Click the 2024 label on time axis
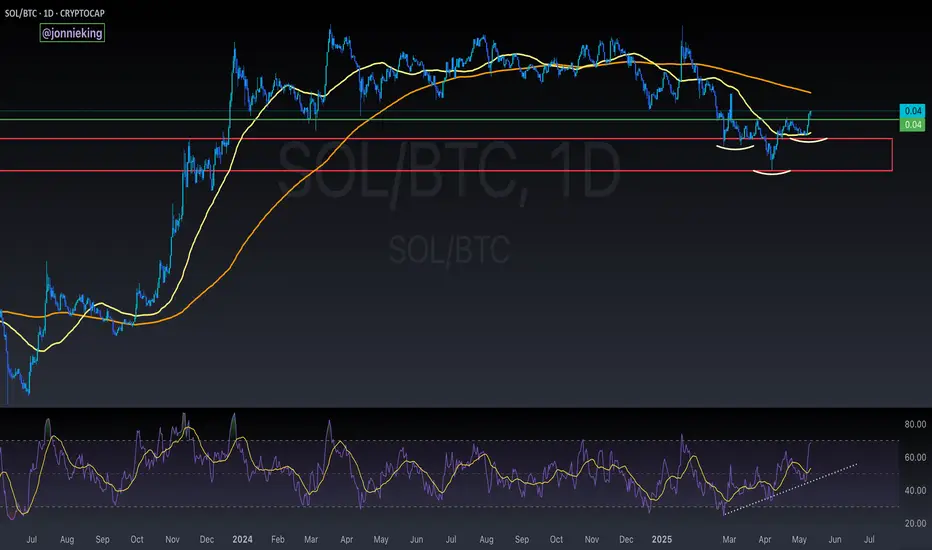 [243, 539]
